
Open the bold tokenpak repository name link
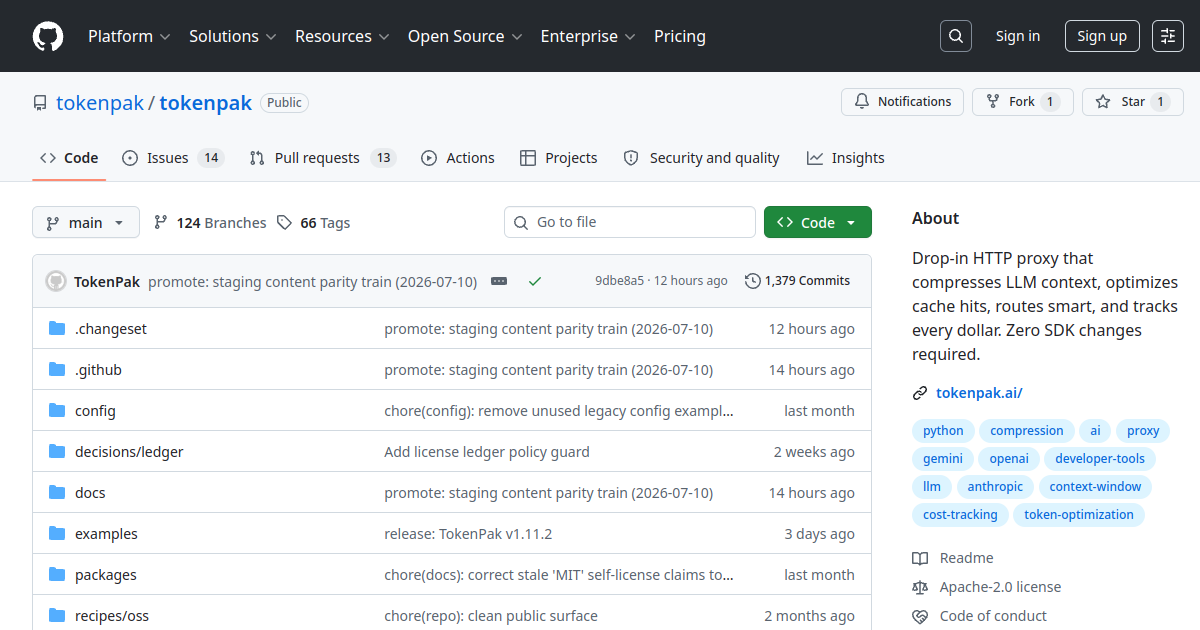tap(206, 103)
